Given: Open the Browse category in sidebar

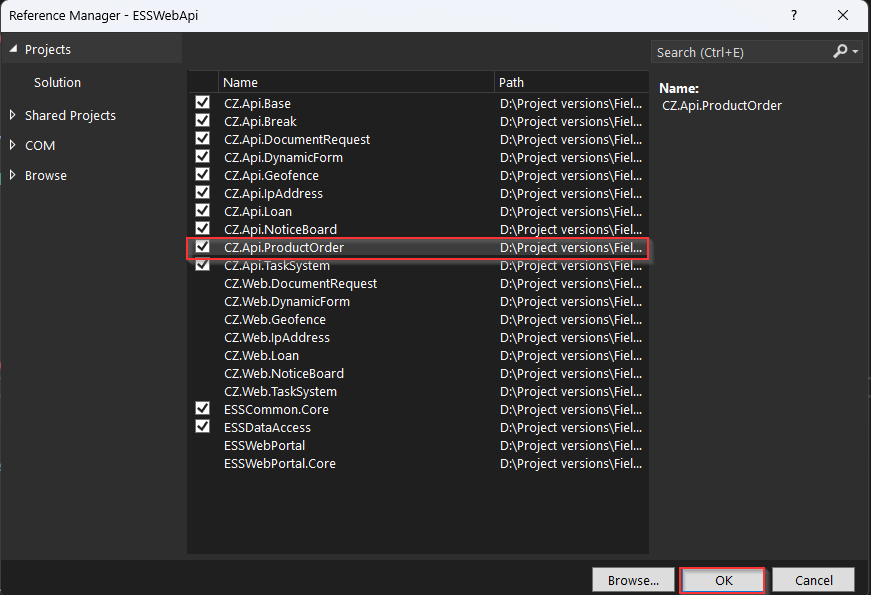Looking at the screenshot, I should [46, 176].
